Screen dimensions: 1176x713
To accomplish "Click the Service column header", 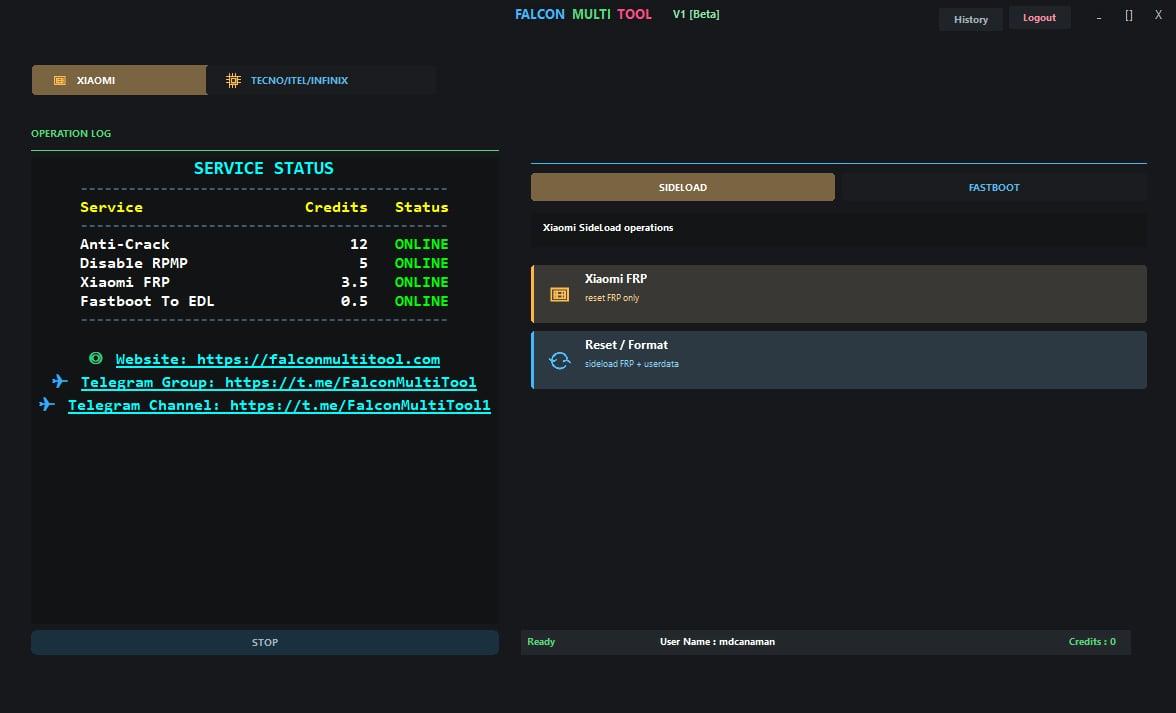I will click(111, 207).
